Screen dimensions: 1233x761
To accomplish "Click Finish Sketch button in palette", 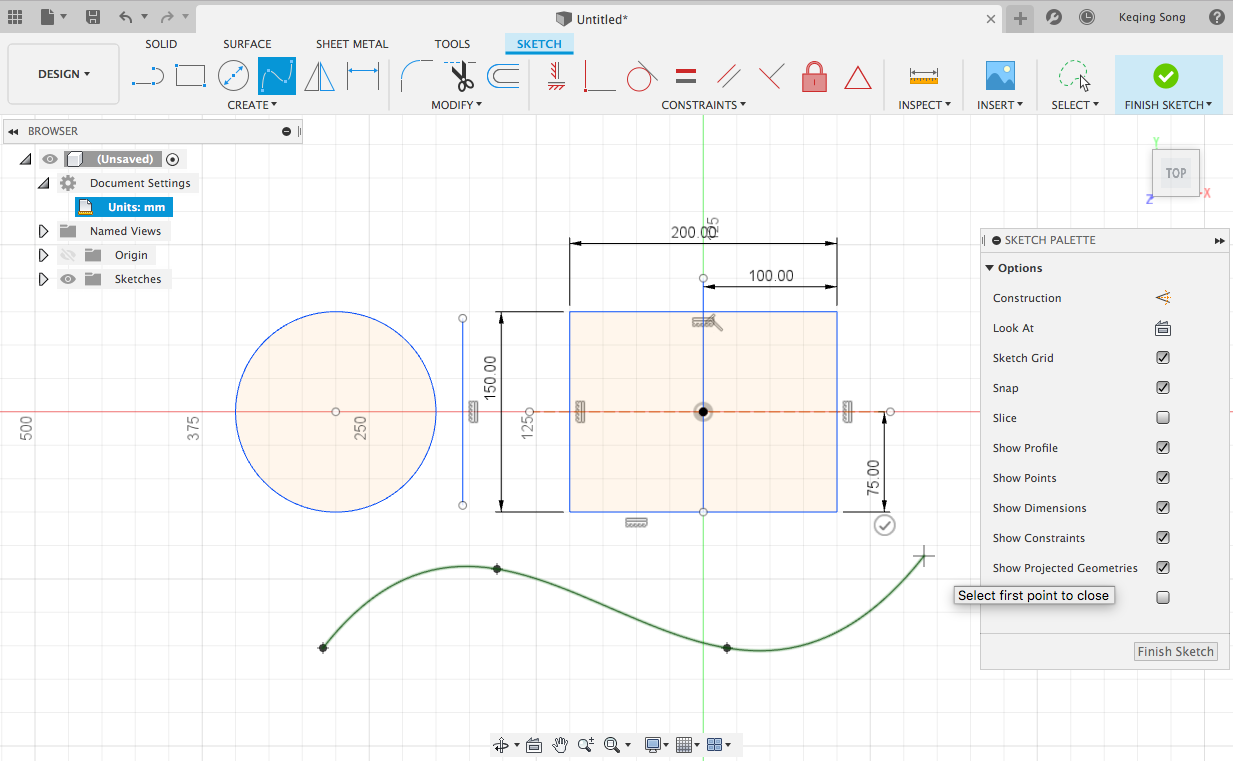I will point(1175,651).
